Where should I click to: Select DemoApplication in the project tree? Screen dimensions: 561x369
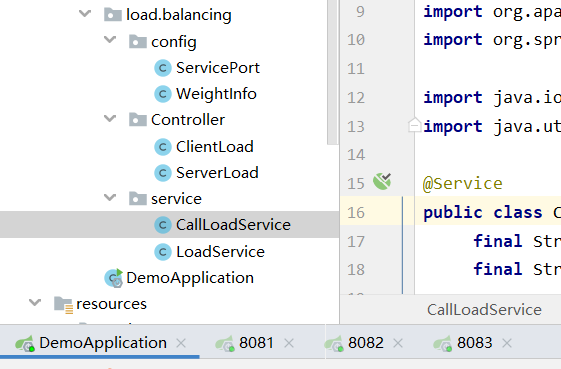[190, 278]
